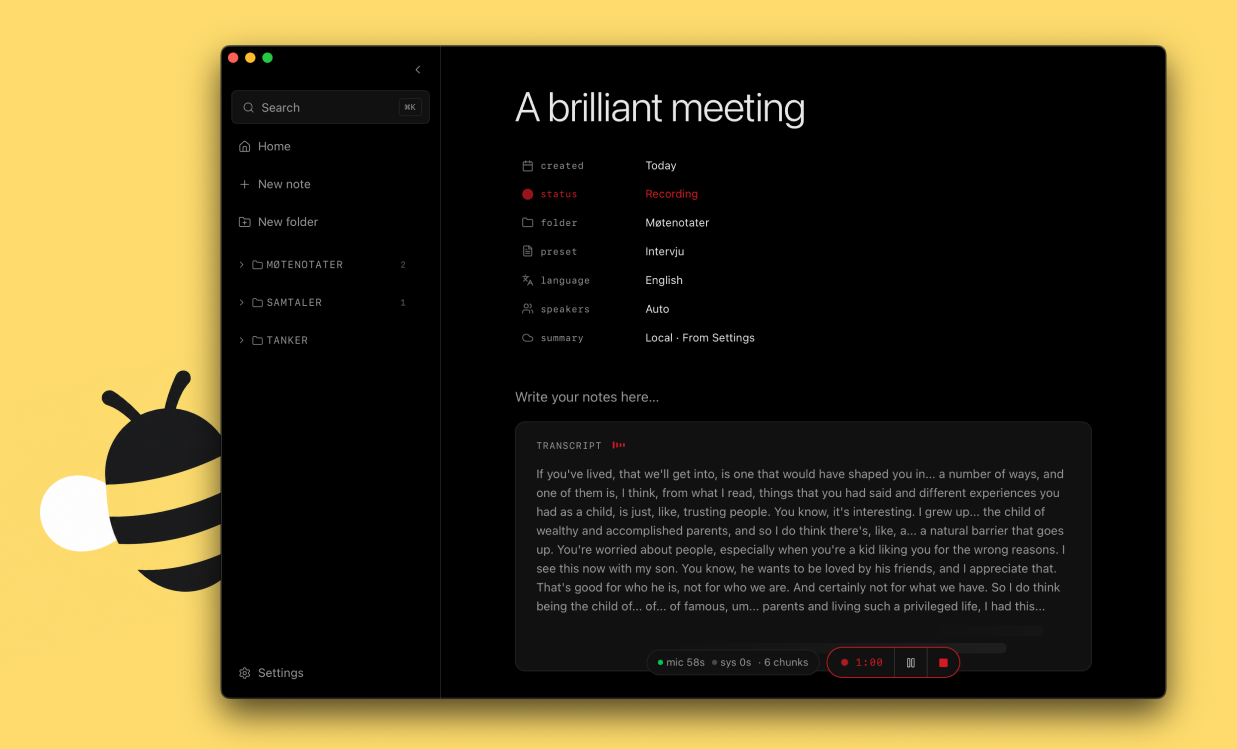
Task: Click the sys 0s indicator
Action: 731,662
